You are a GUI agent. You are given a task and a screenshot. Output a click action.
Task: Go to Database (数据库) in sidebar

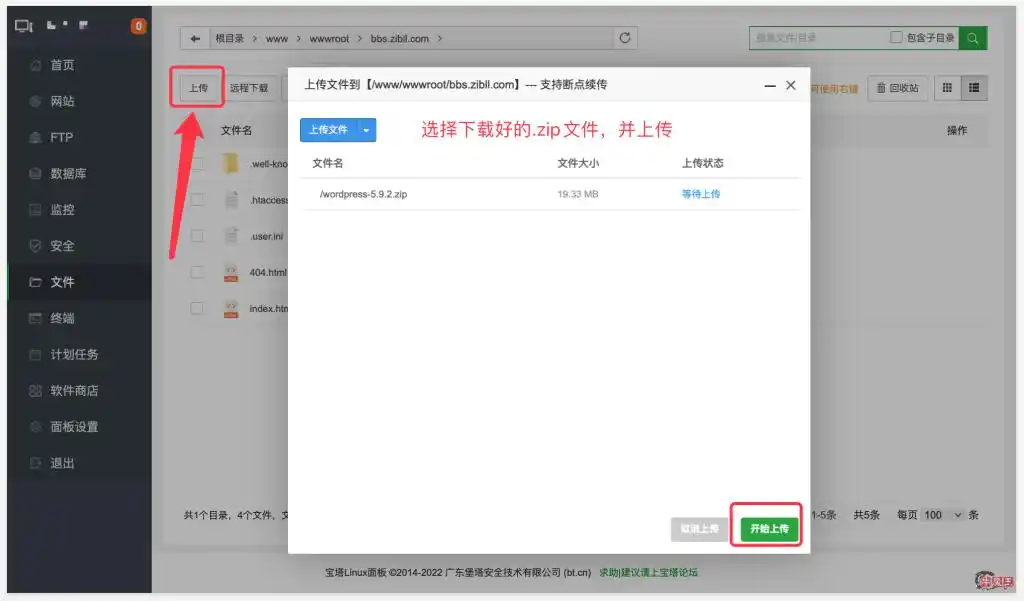coord(68,173)
